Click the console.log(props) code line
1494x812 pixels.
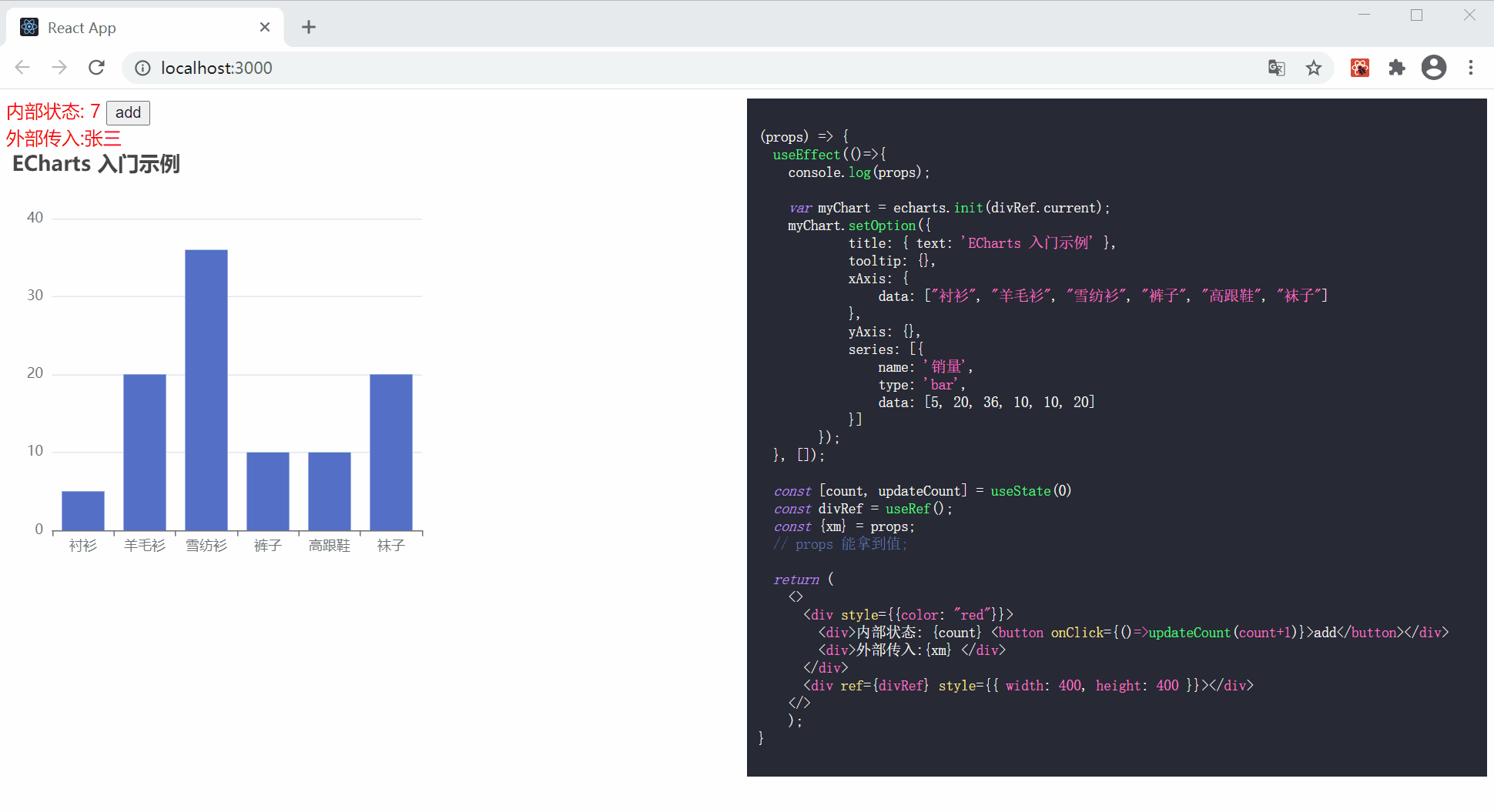(x=859, y=172)
